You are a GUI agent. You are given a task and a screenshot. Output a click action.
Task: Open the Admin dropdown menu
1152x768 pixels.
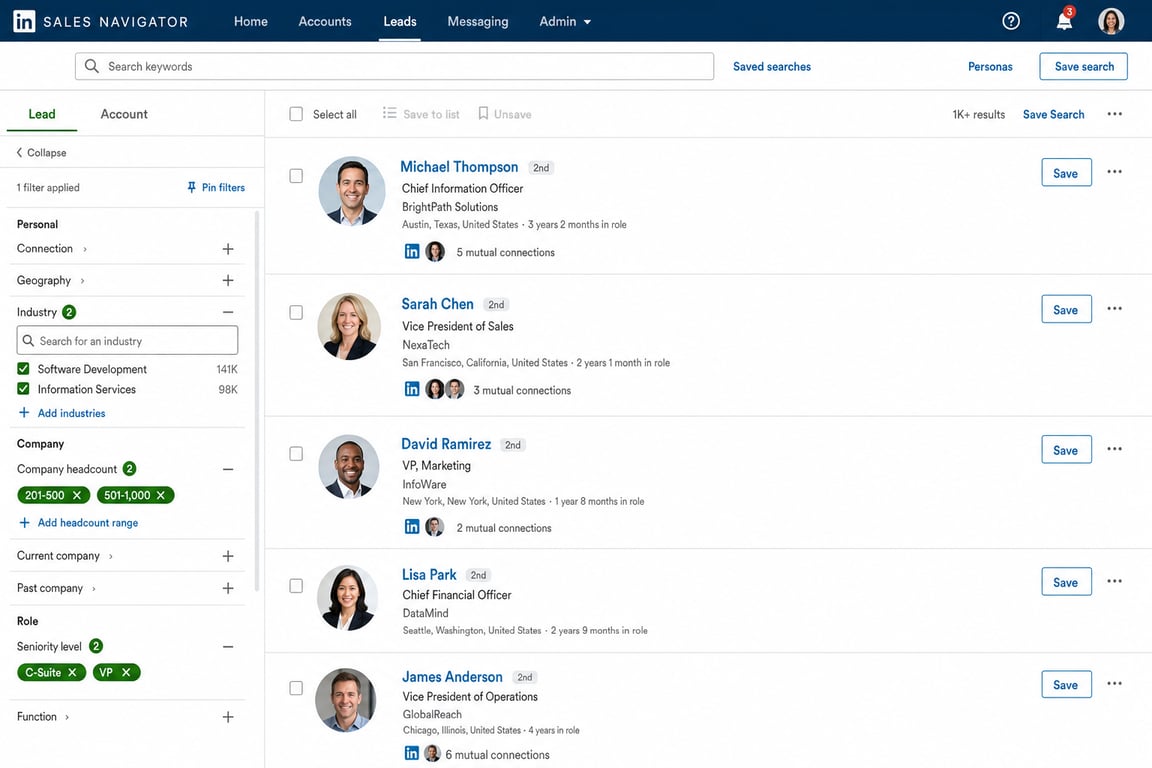pos(564,21)
